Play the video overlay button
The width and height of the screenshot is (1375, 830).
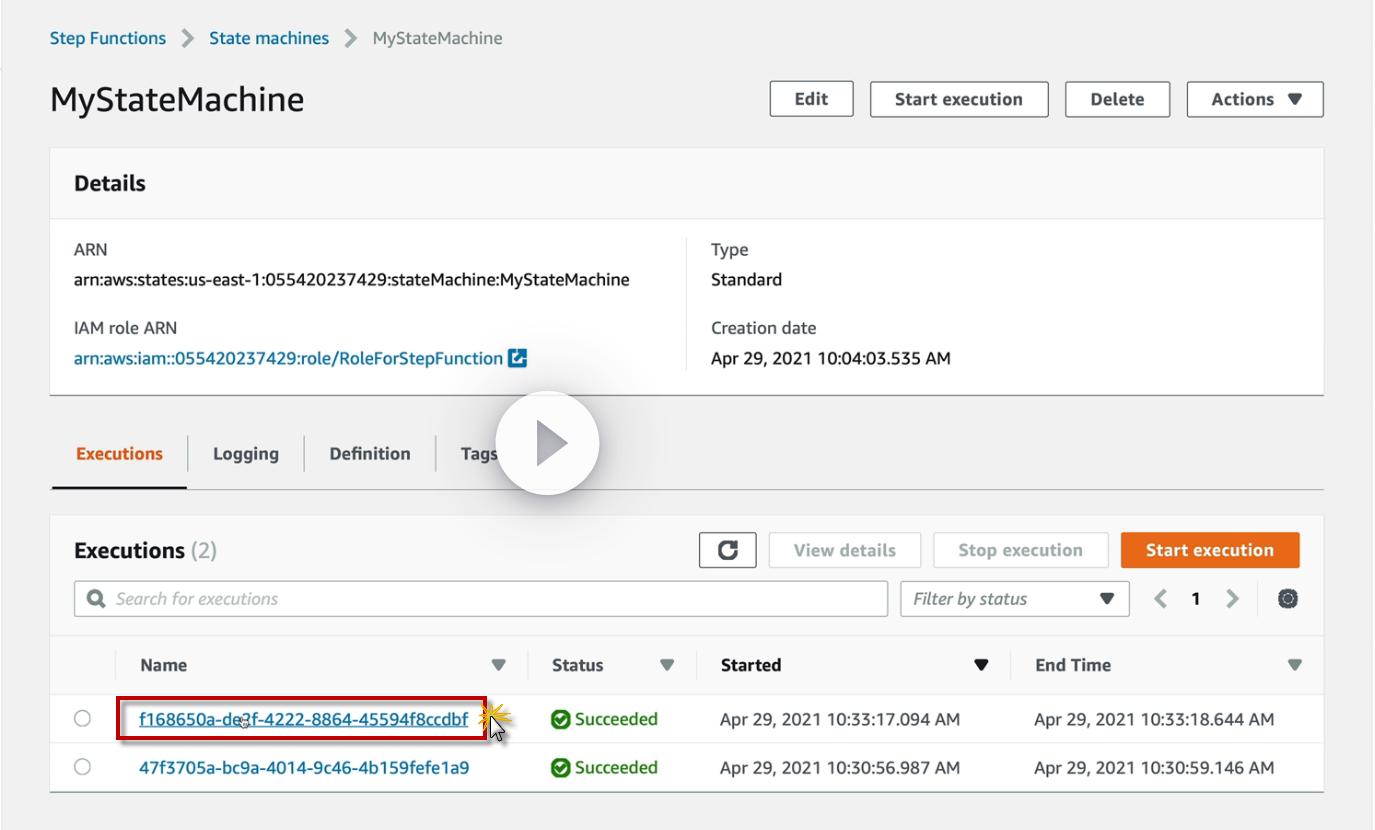[547, 443]
